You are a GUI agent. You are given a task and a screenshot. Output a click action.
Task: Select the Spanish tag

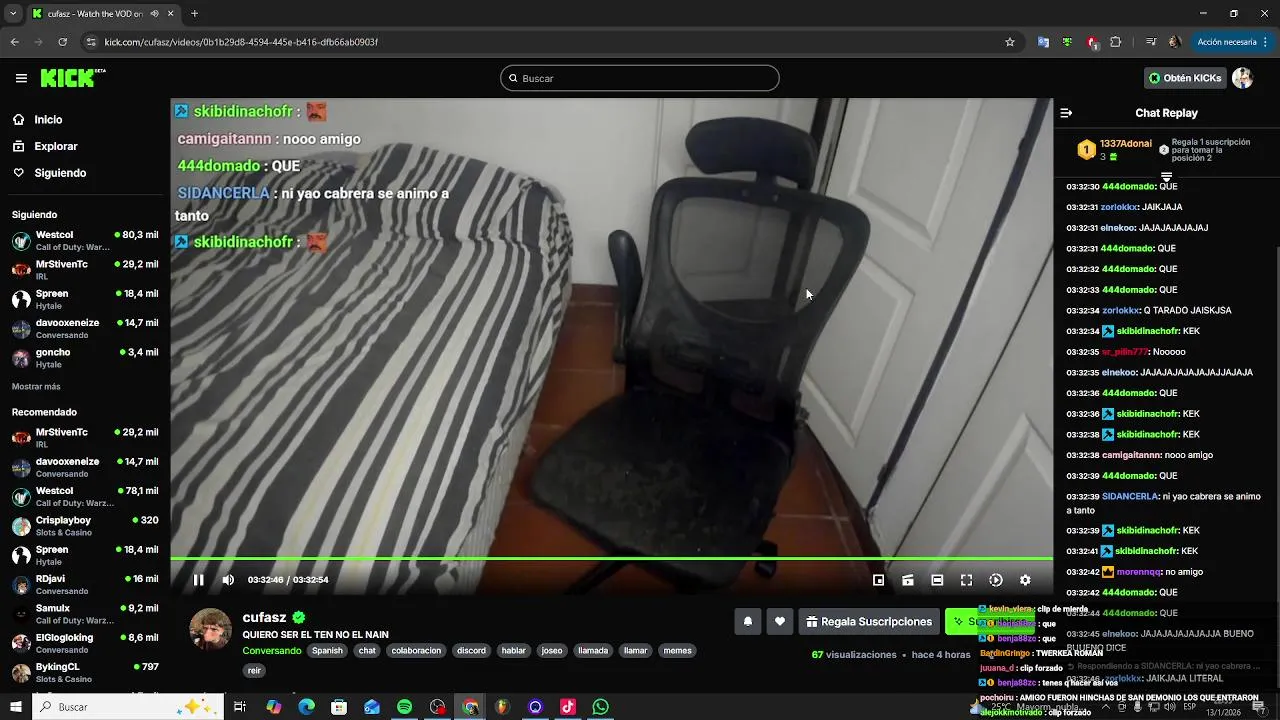pos(327,651)
